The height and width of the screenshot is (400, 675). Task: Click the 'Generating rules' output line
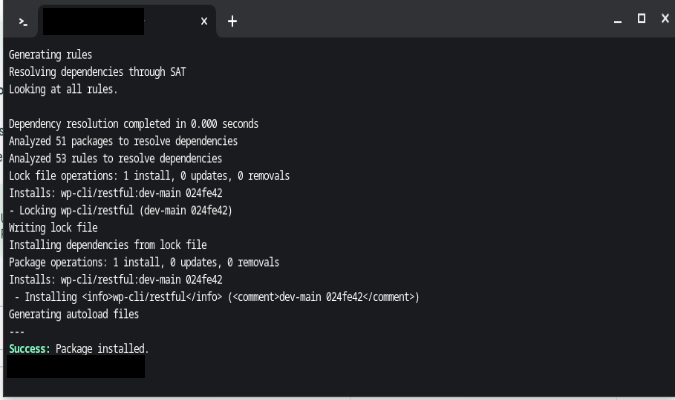pyautogui.click(x=50, y=55)
